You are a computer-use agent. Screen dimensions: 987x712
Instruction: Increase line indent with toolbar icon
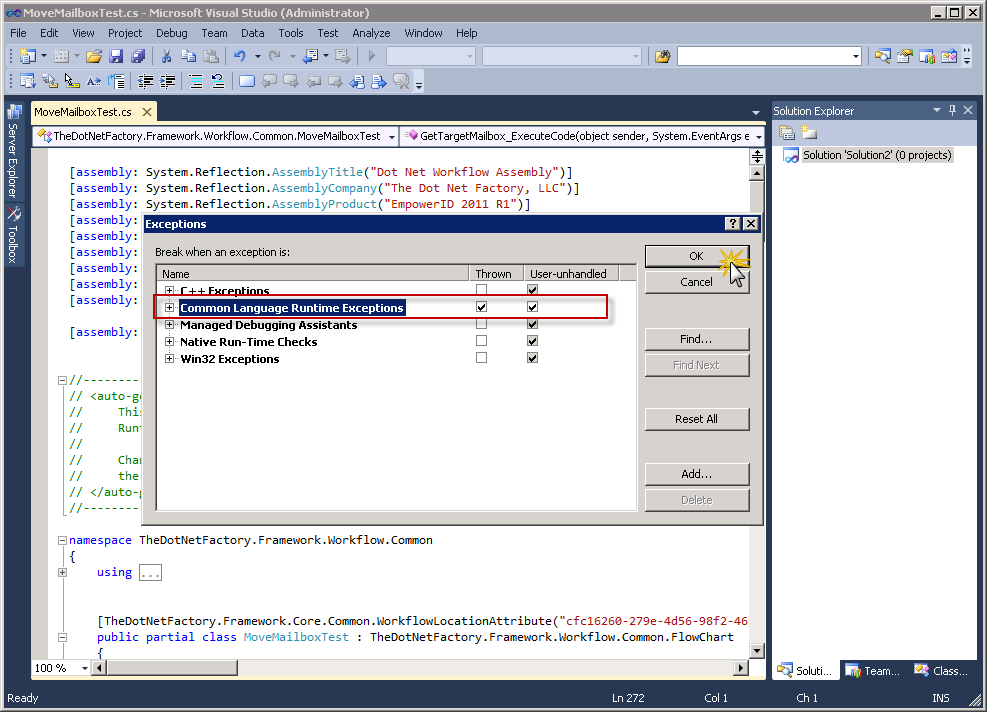(167, 81)
